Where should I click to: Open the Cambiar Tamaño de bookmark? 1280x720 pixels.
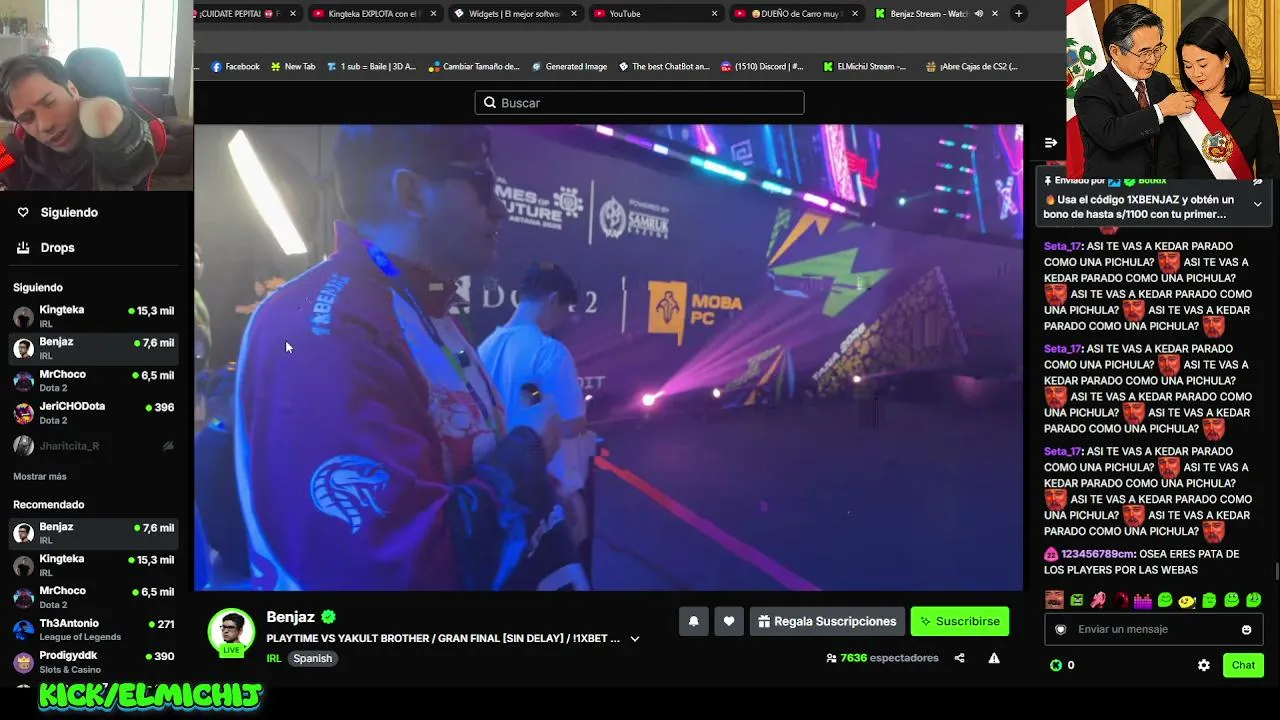click(x=474, y=67)
